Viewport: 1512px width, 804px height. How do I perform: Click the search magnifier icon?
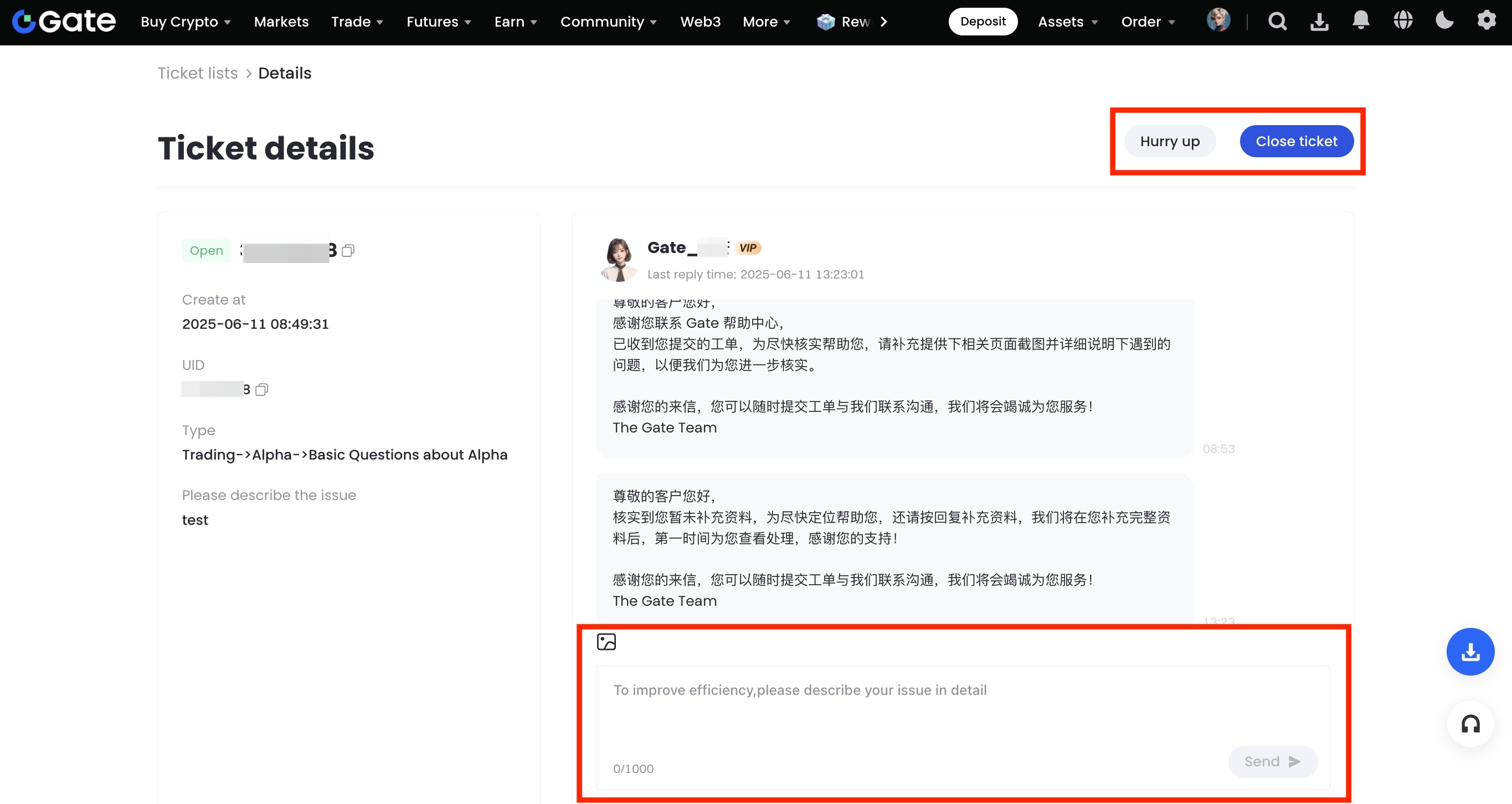(x=1277, y=22)
